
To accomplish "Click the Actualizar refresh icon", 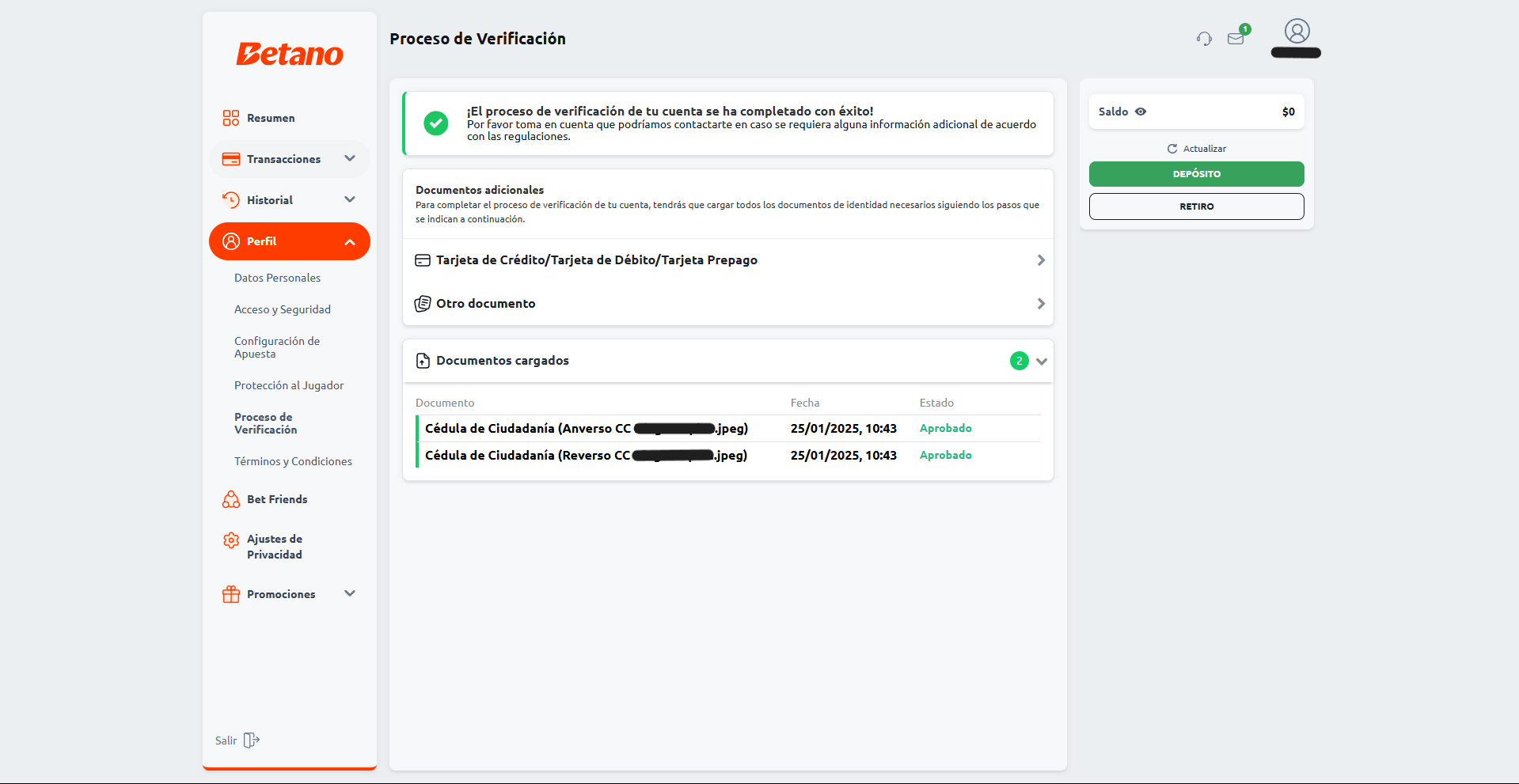I will pos(1172,149).
